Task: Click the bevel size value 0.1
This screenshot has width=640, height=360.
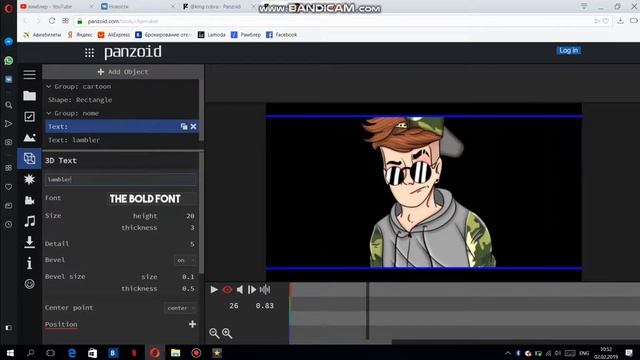Action: 188,277
